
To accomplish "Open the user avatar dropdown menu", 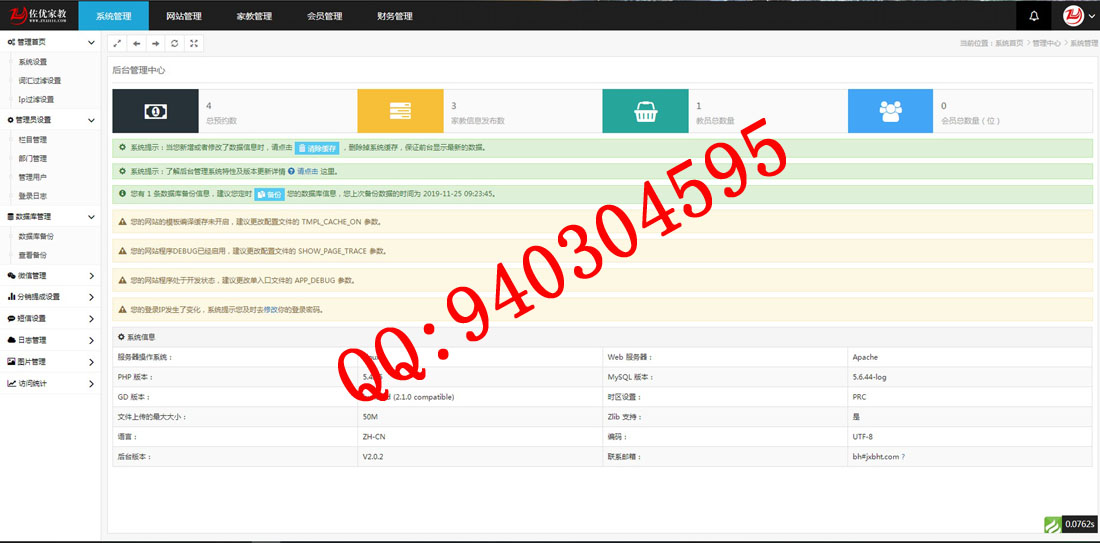I will point(1078,16).
